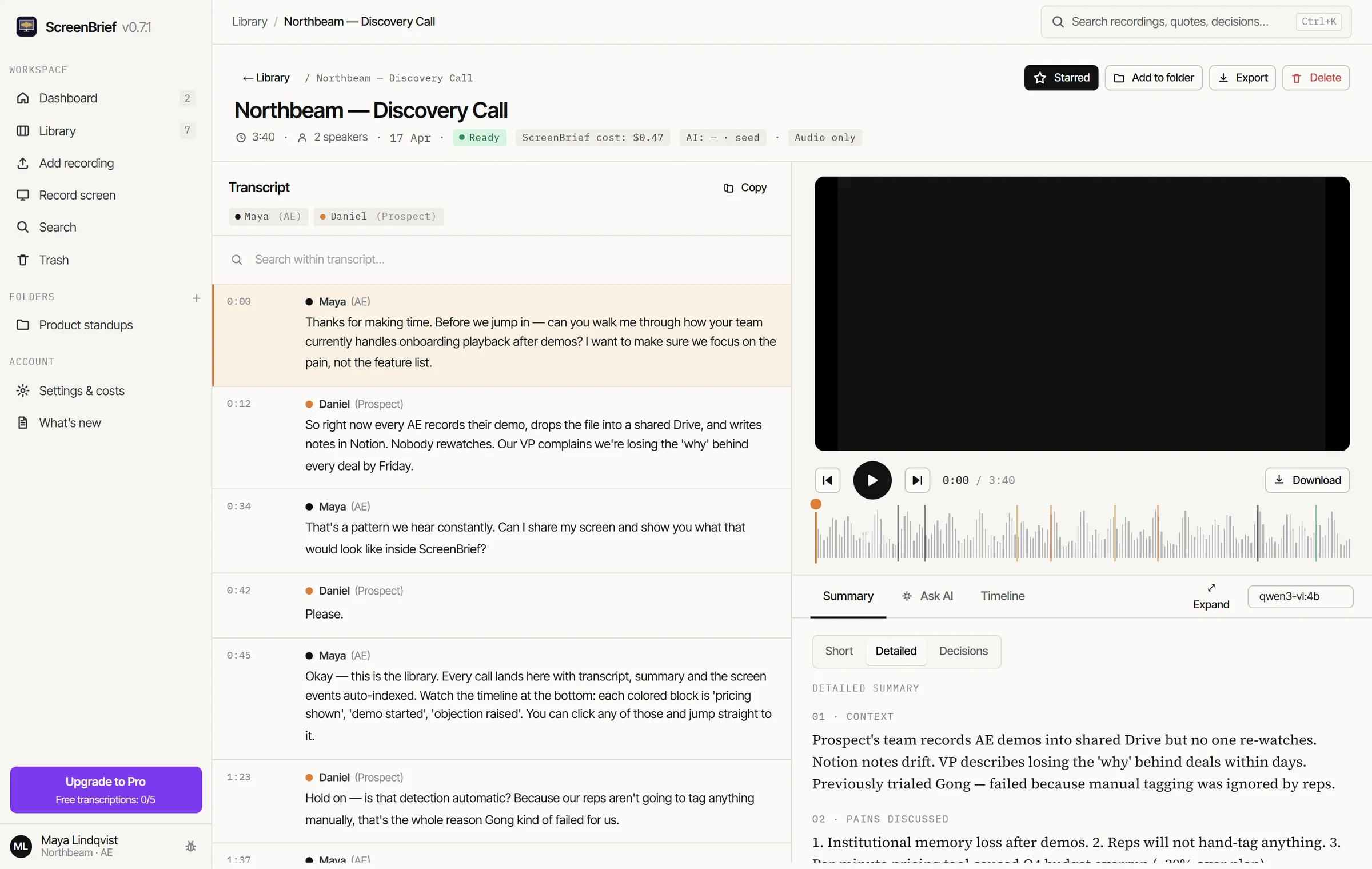The width and height of the screenshot is (1372, 869).
Task: Jump to transcript timestamp 1:23
Action: 238,778
